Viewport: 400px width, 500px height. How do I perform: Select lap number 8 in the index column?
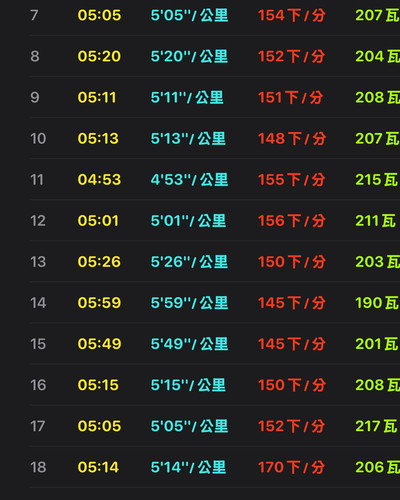pyautogui.click(x=35, y=56)
